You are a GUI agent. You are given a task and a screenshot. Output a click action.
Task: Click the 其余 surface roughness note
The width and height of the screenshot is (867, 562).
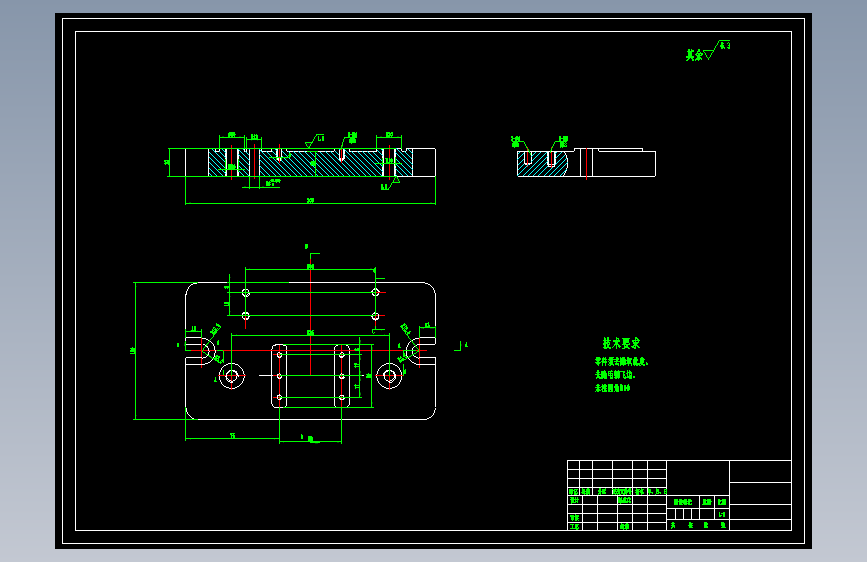[x=708, y=51]
